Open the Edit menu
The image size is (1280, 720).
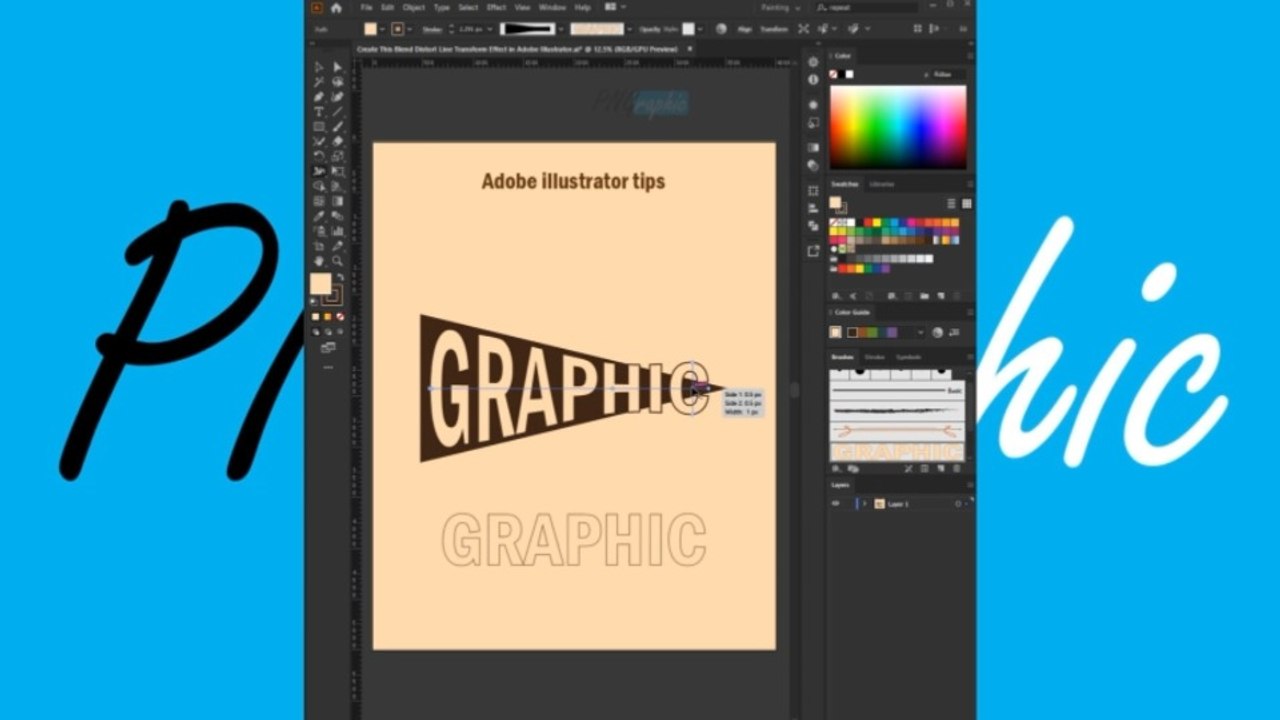click(x=387, y=7)
